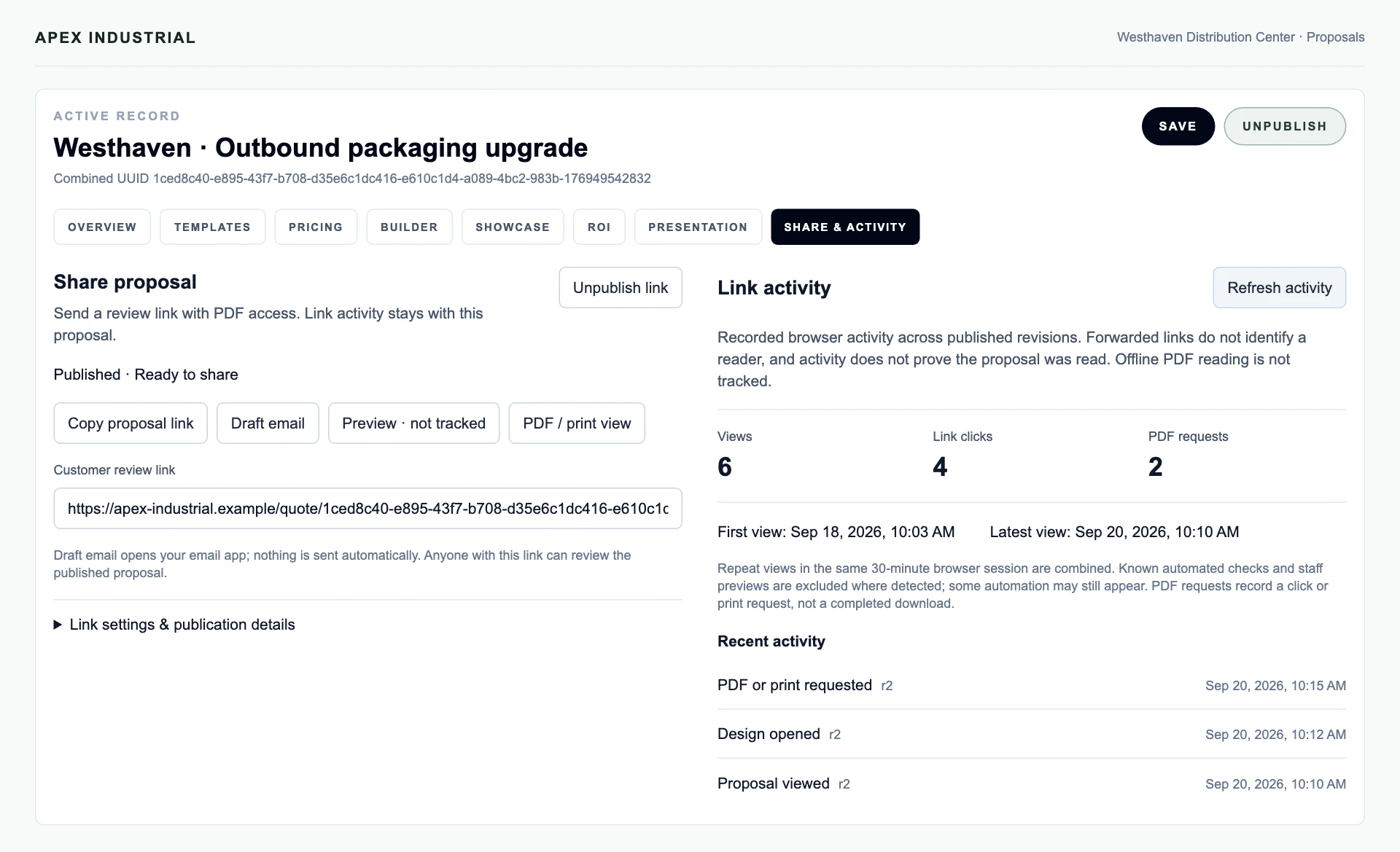Open the Overview tab
This screenshot has height=852, width=1400.
[102, 227]
